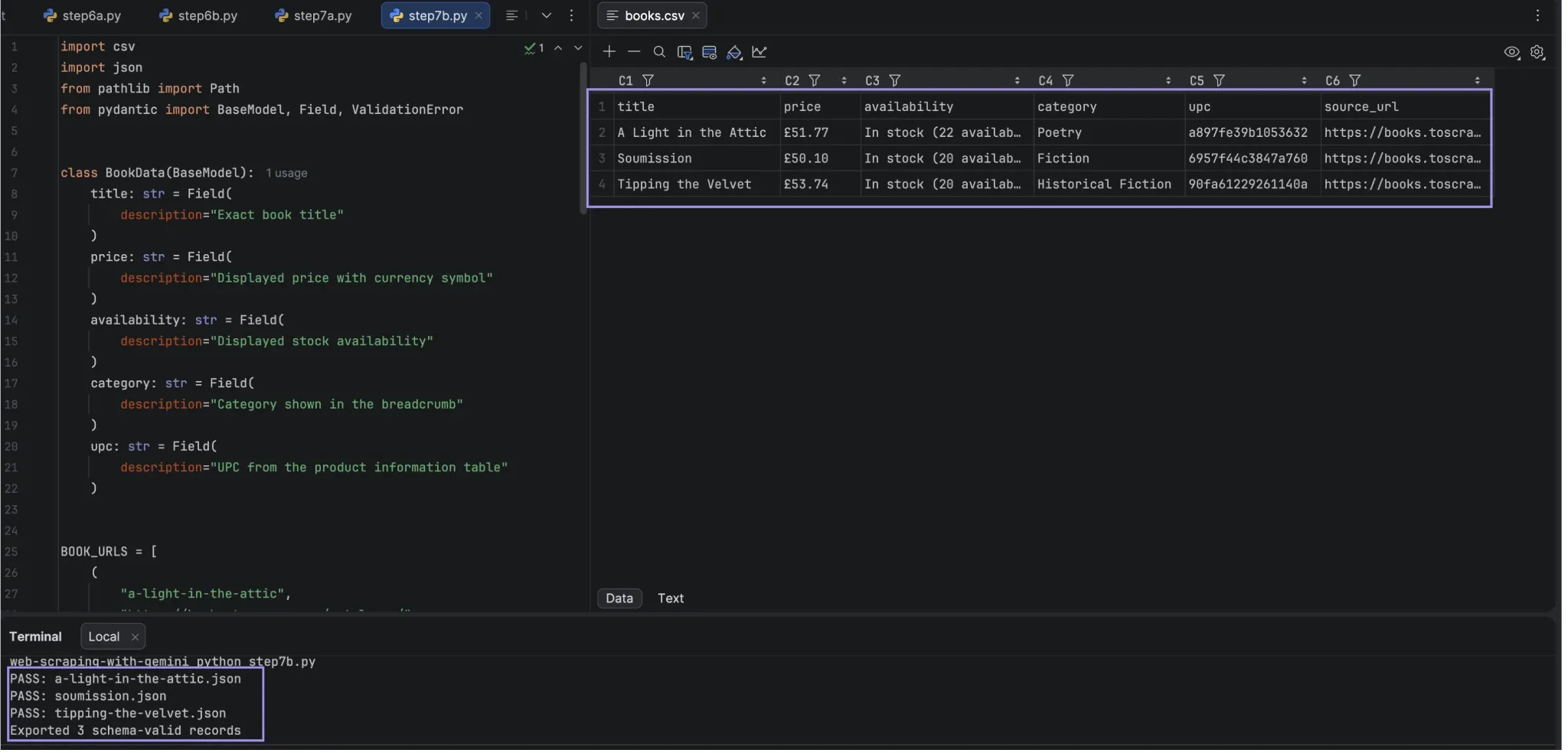Select the 6957f44c3847a760 upc cell
The image size is (1568, 753).
coord(1252,158)
